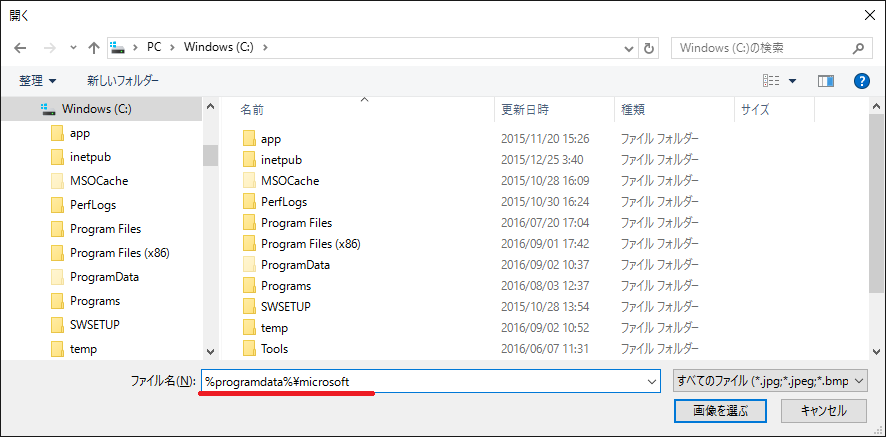The width and height of the screenshot is (886, 437).
Task: Sort by 更新日時 column header
Action: point(525,109)
